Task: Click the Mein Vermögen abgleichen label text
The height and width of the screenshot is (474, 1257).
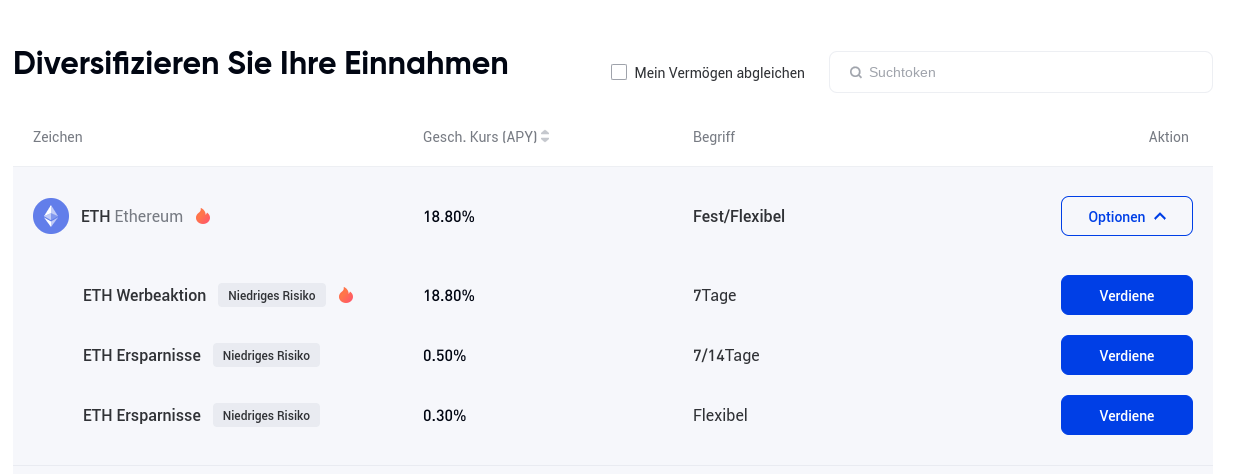Action: [720, 73]
